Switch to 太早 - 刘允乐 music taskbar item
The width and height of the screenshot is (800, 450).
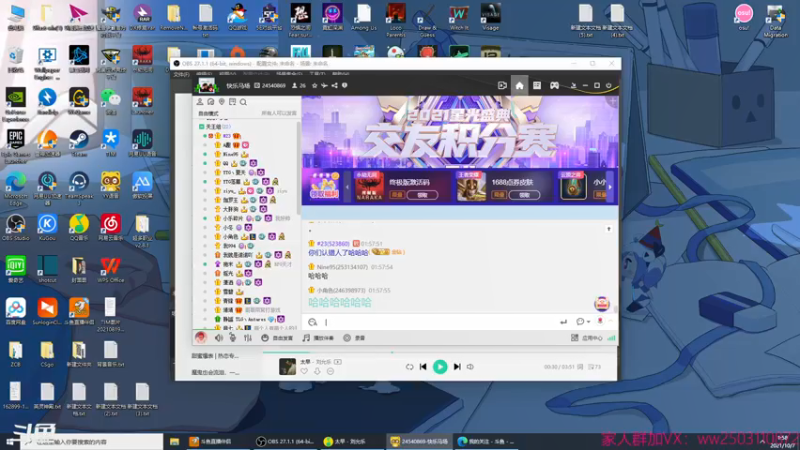(351, 441)
